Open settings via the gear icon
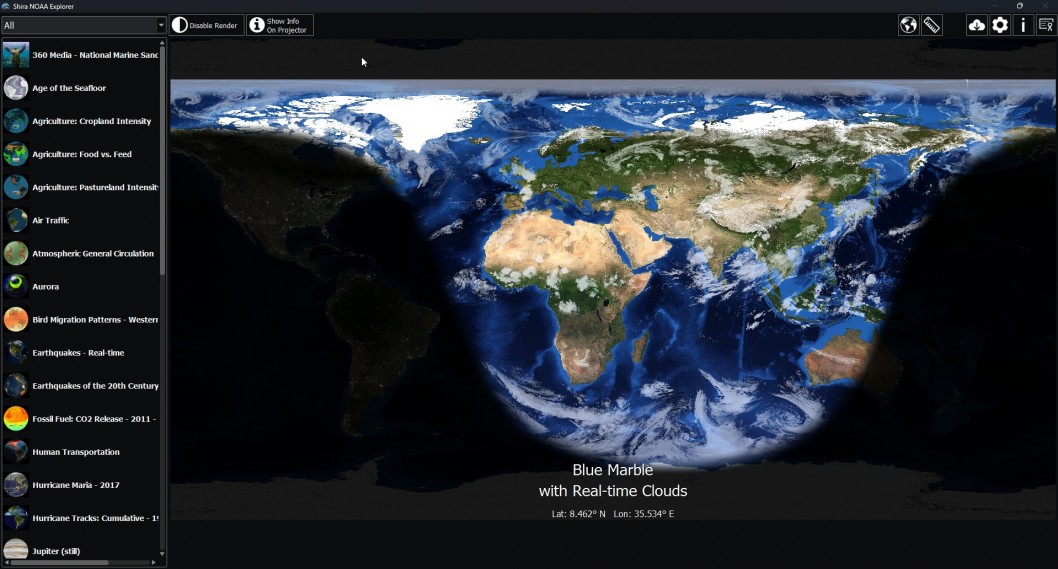Image resolution: width=1058 pixels, height=569 pixels. pyautogui.click(x=1000, y=25)
